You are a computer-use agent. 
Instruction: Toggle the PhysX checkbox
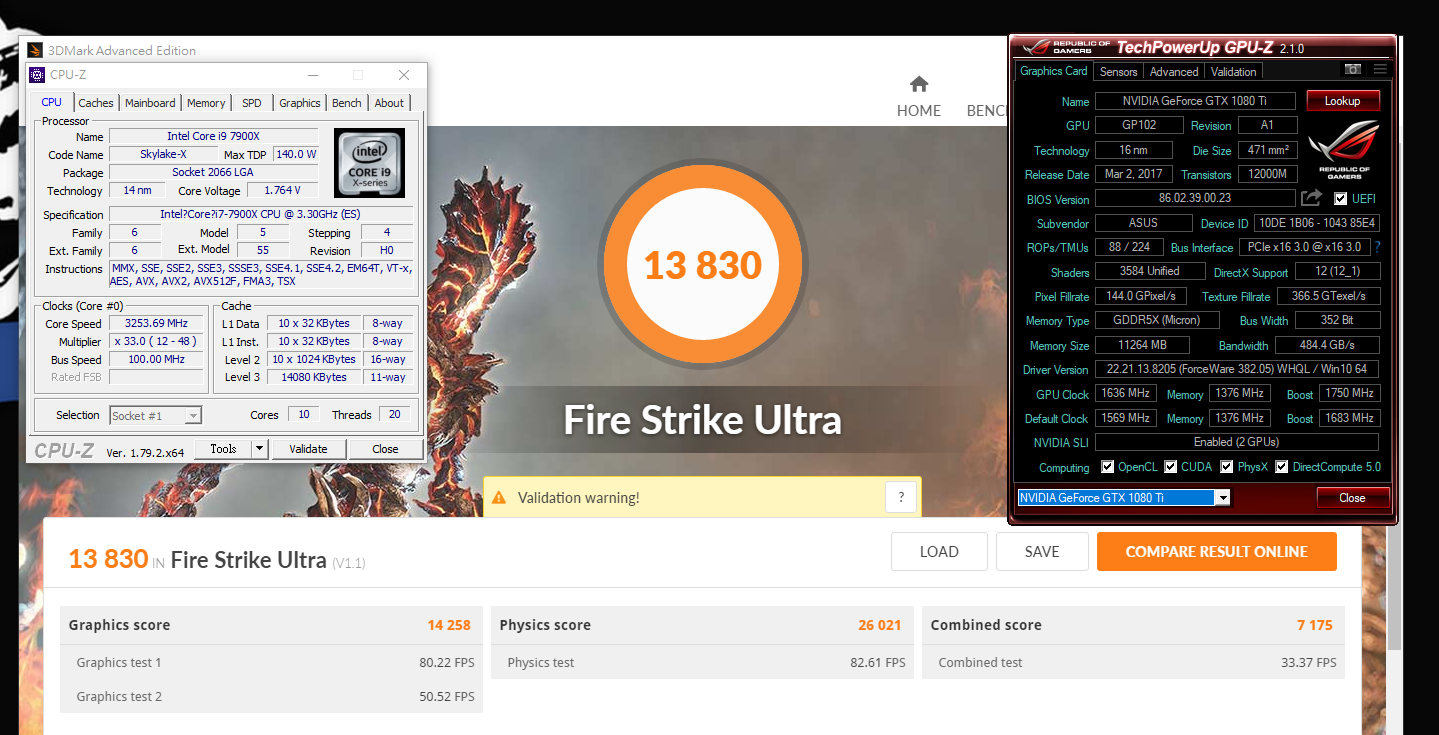click(x=1227, y=467)
